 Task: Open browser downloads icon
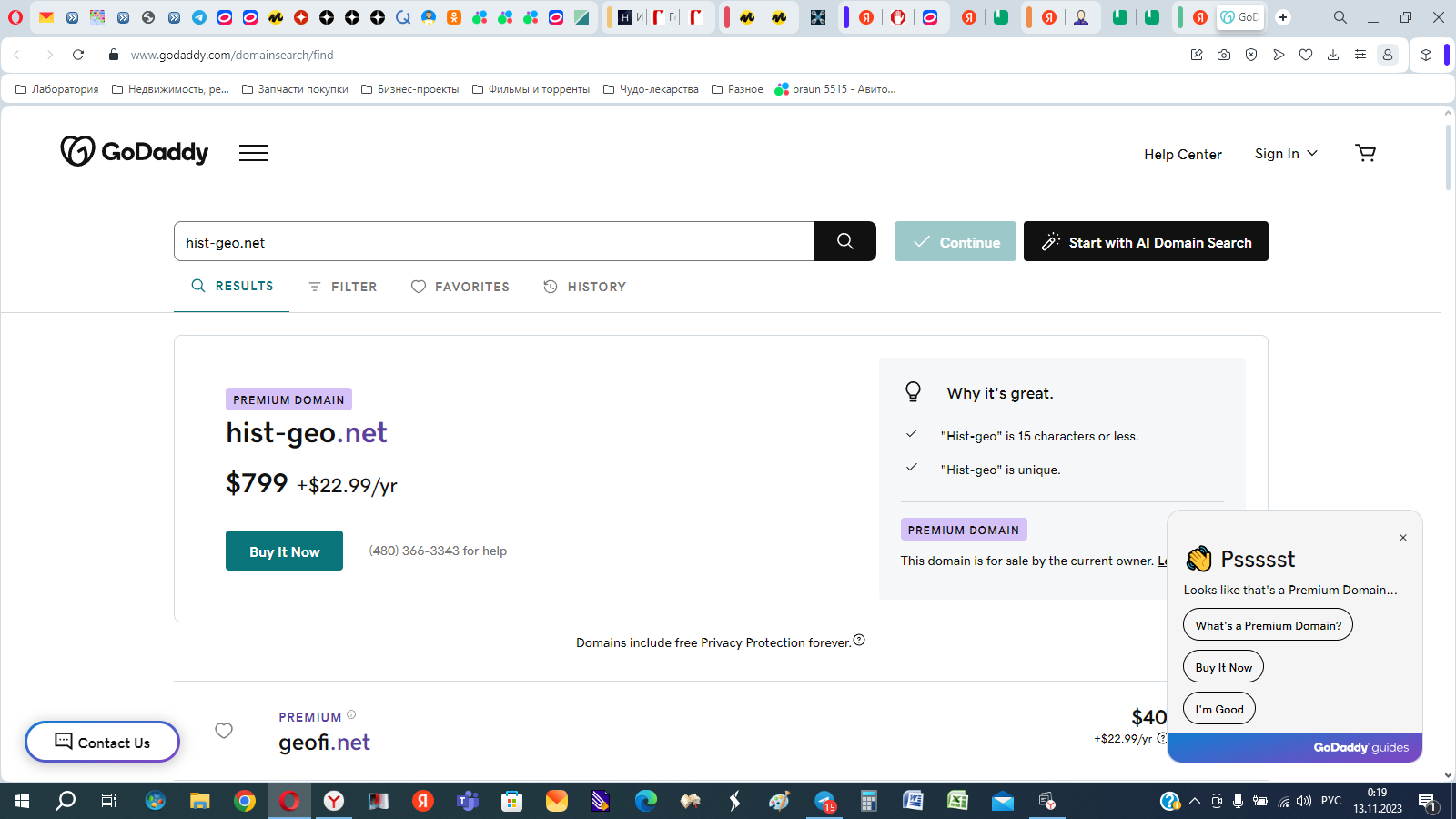click(1333, 55)
